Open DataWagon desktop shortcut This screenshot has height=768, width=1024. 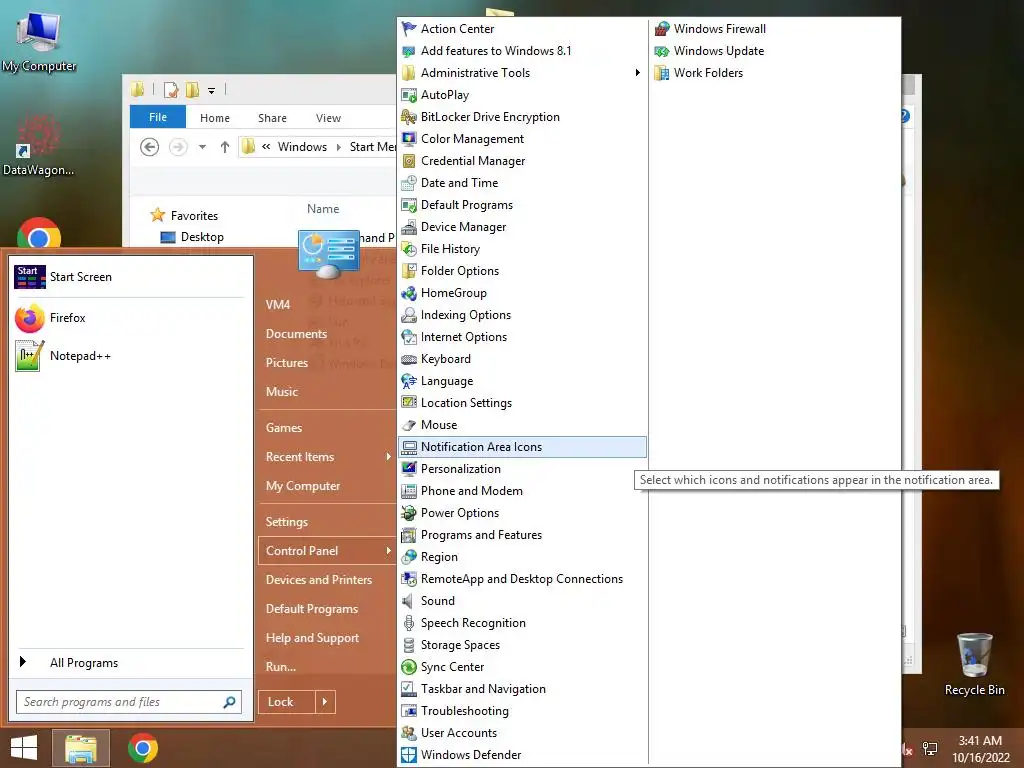click(38, 145)
